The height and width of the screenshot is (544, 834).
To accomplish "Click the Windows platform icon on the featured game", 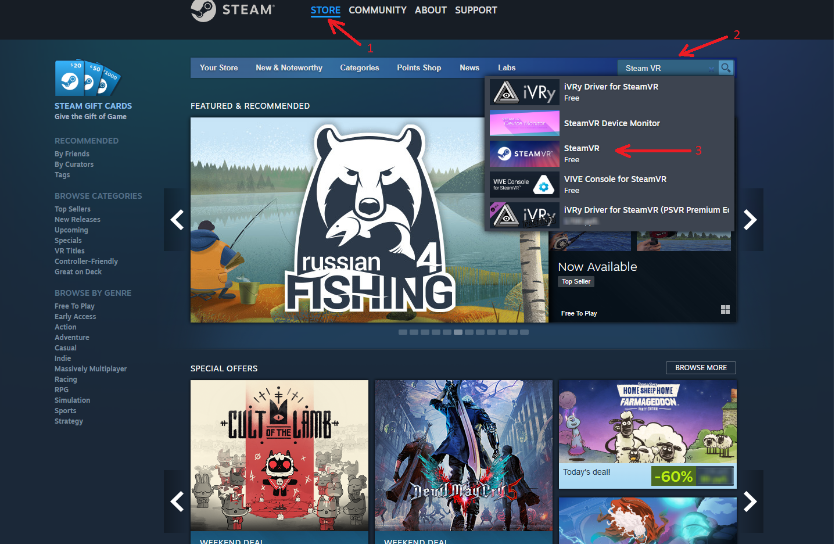I will [725, 310].
